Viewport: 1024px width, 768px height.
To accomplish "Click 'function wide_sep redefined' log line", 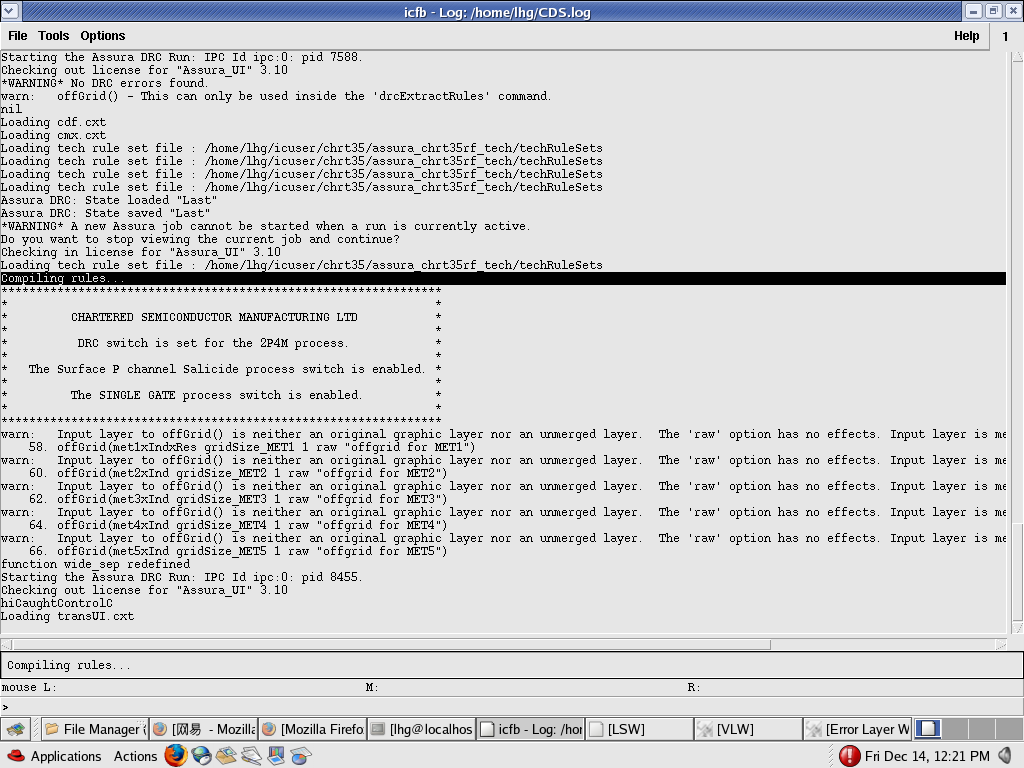I will pos(96,564).
